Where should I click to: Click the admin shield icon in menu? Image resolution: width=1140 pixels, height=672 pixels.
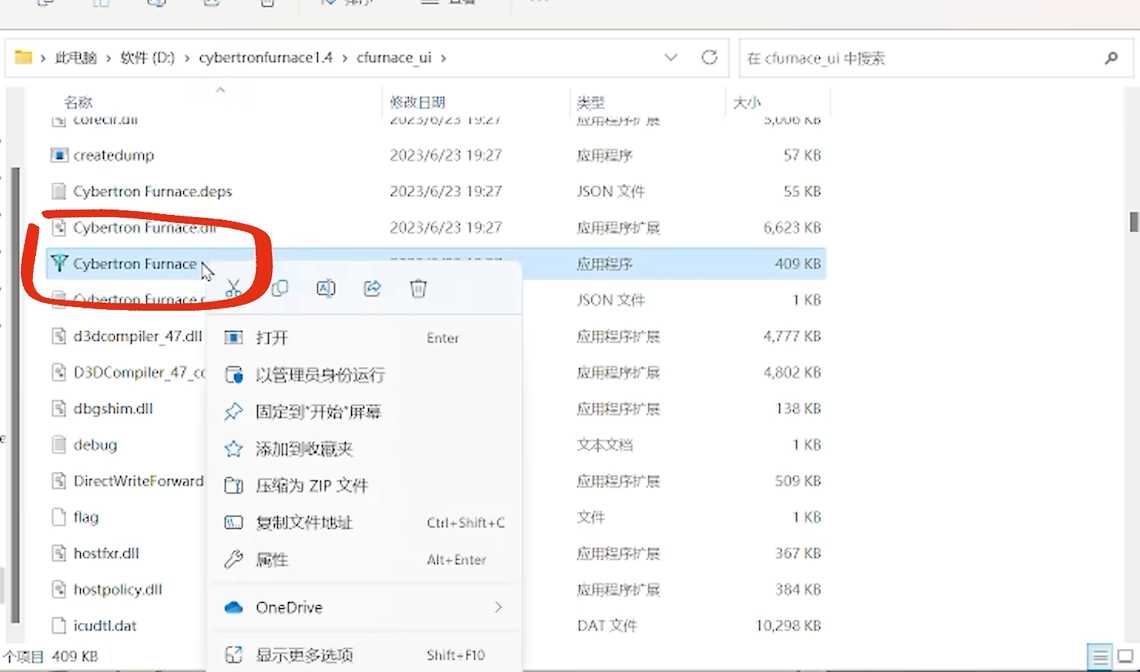(233, 375)
